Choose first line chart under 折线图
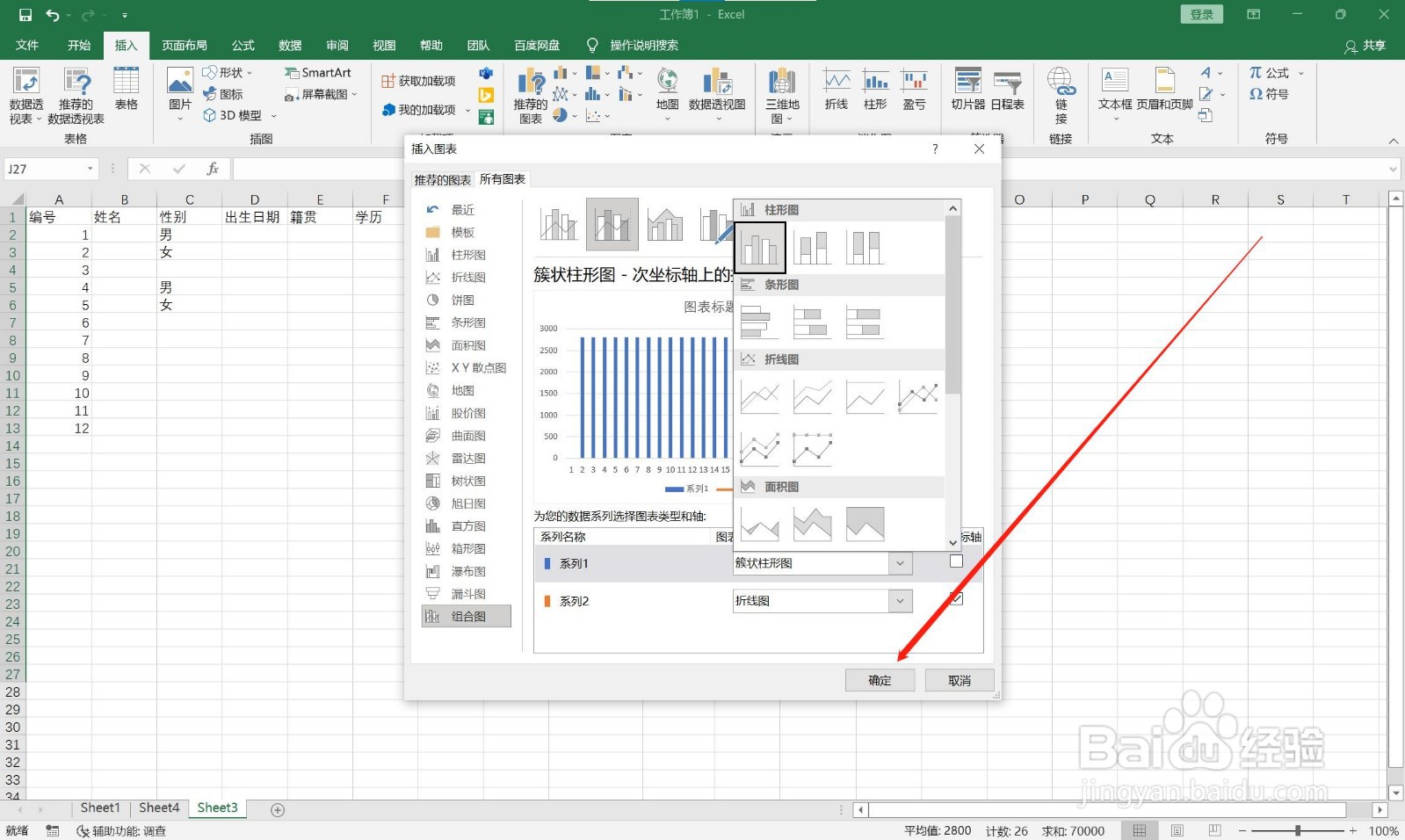1405x840 pixels. (760, 397)
